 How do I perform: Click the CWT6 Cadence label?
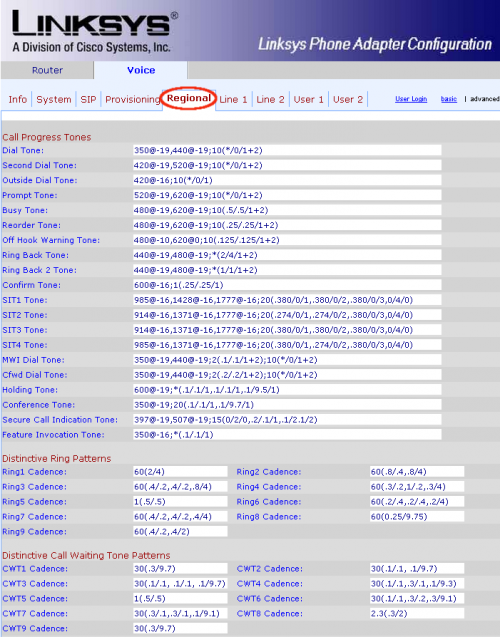[270, 599]
